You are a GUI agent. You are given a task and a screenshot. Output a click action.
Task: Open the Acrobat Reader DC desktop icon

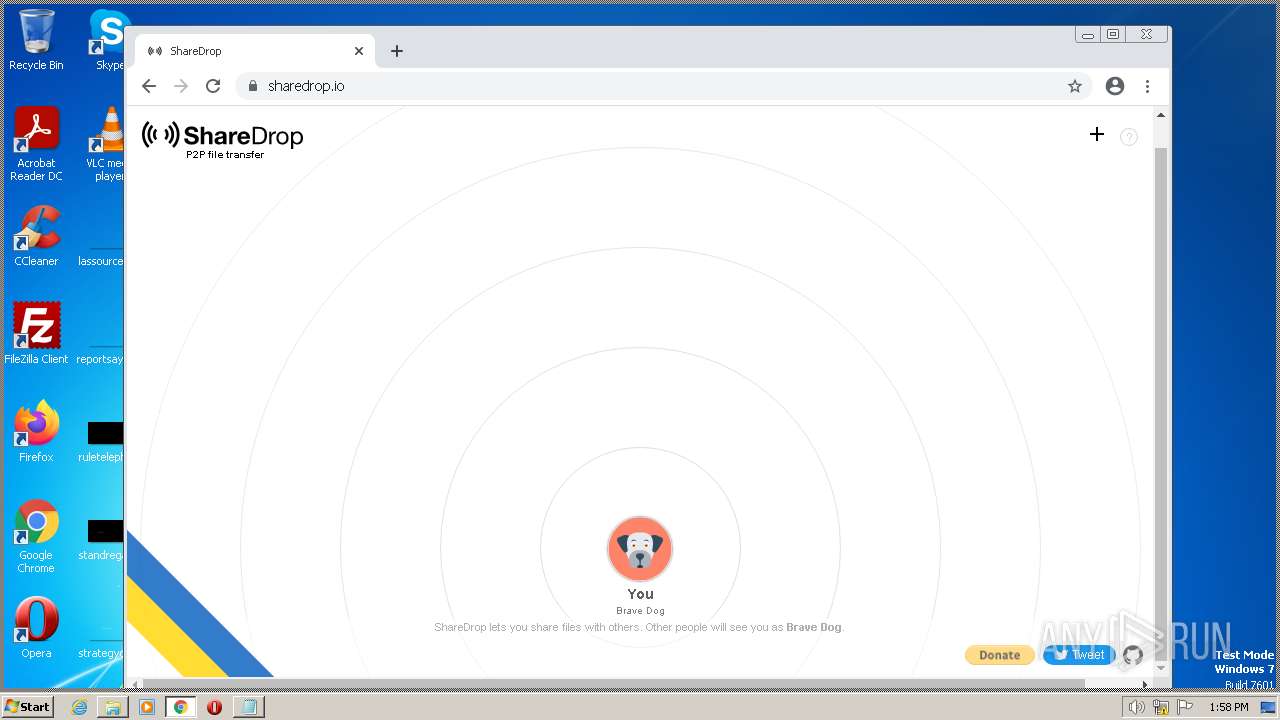click(x=36, y=145)
